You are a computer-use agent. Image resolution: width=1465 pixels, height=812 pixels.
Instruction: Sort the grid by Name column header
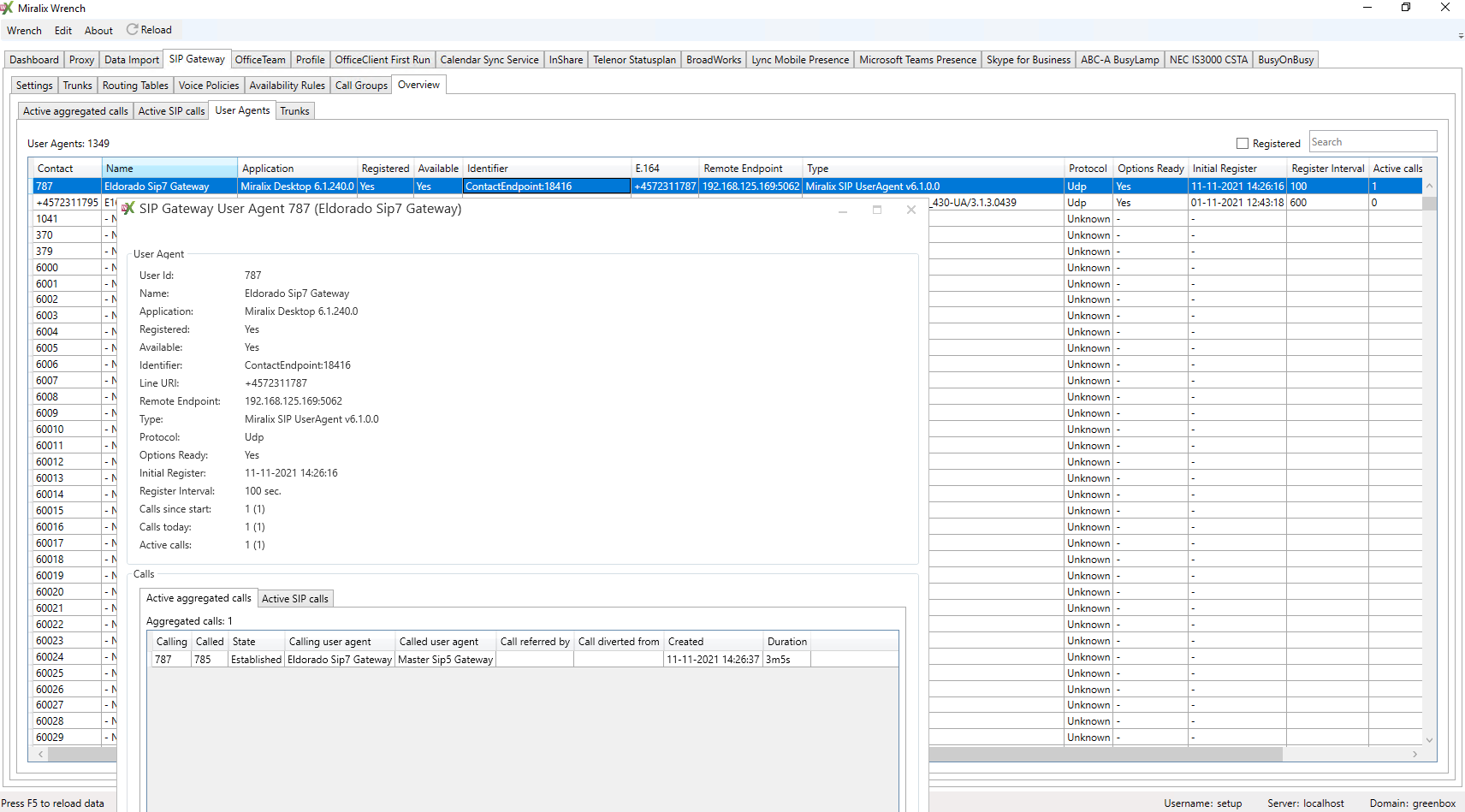pyautogui.click(x=169, y=169)
